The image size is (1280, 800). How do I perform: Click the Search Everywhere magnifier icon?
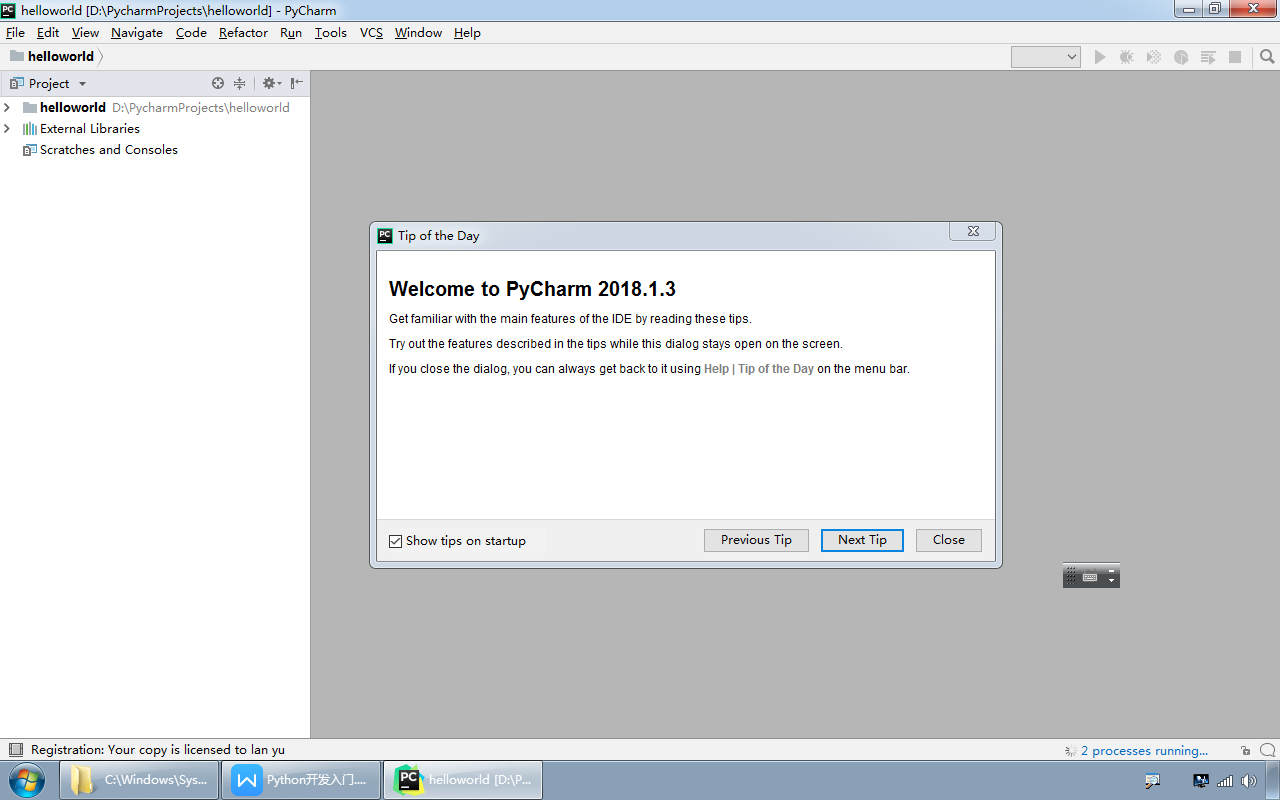click(1267, 57)
